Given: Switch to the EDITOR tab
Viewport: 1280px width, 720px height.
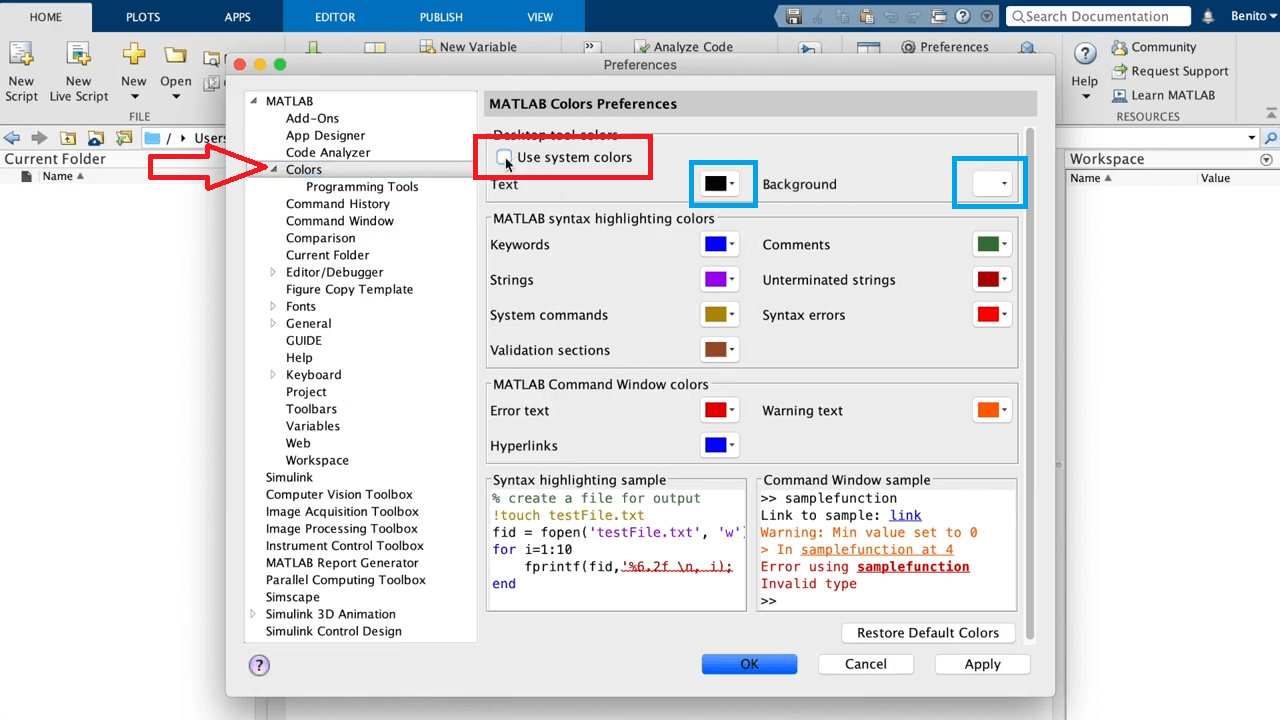Looking at the screenshot, I should [x=335, y=17].
